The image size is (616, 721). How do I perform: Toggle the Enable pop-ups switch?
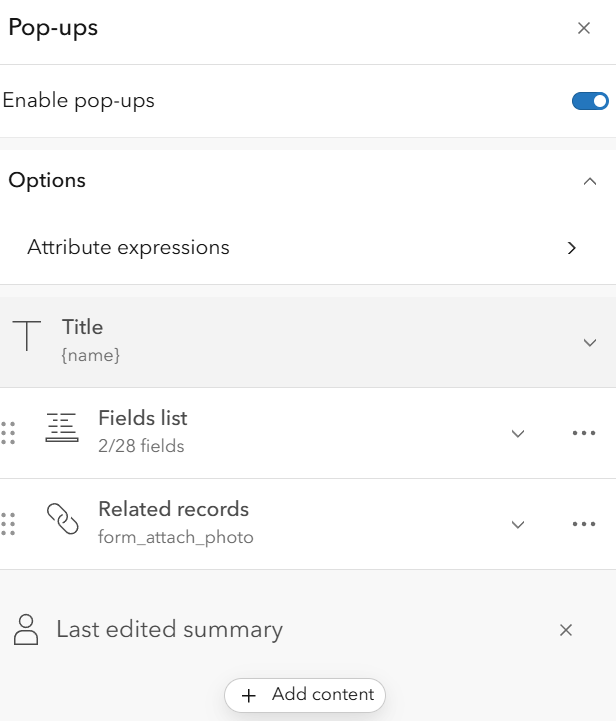(590, 101)
